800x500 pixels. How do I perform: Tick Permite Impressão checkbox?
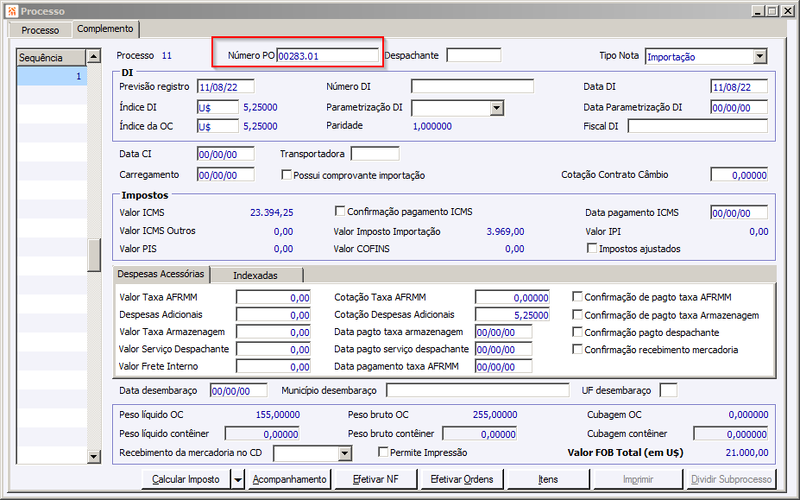383,452
